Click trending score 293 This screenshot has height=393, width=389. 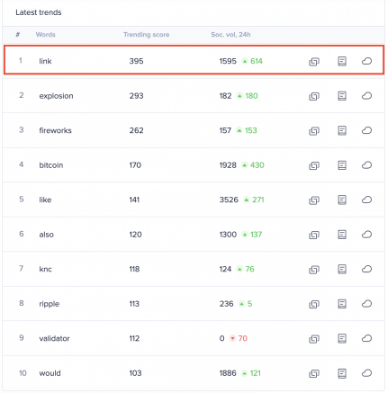(x=136, y=96)
